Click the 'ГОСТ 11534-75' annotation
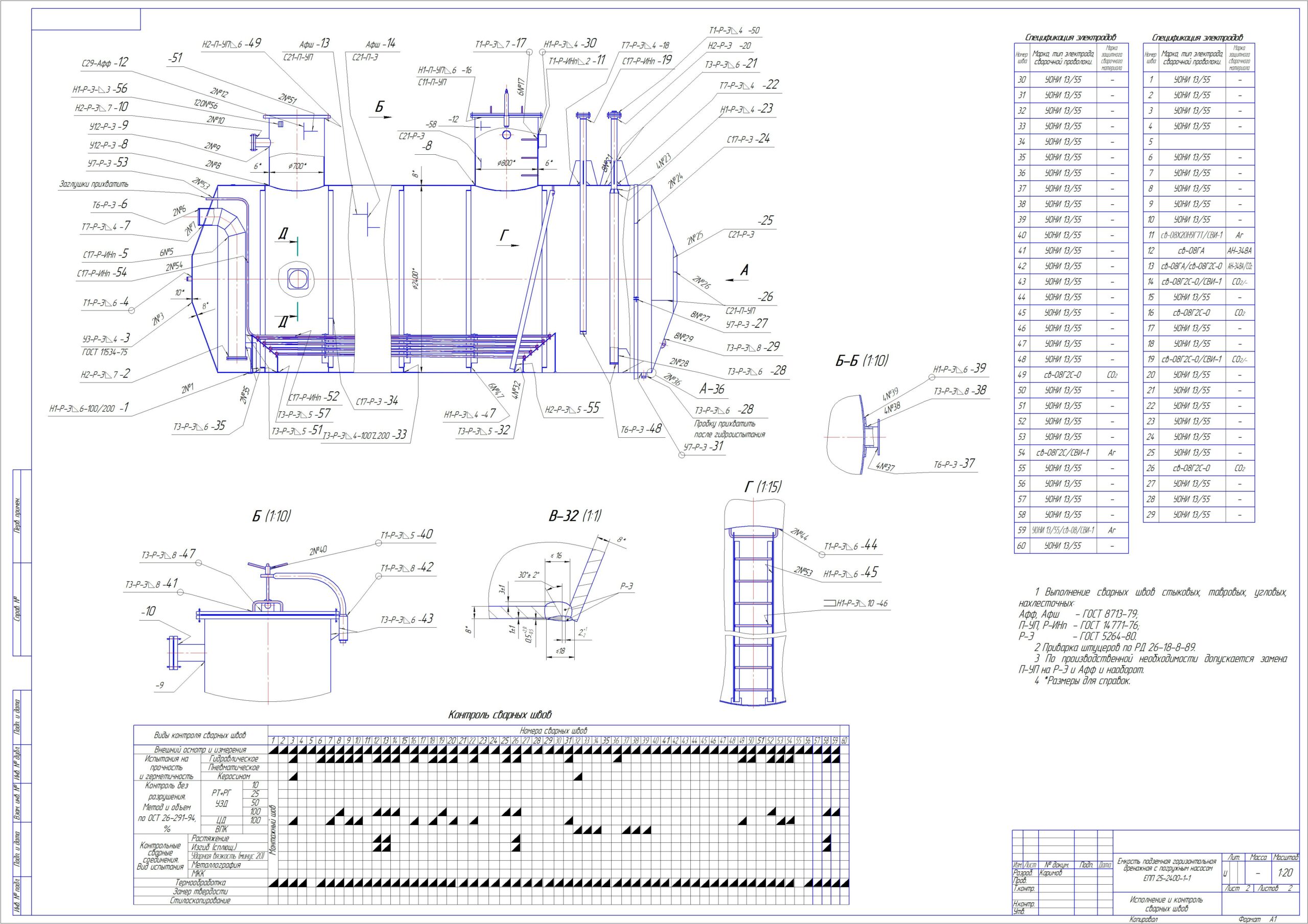The width and height of the screenshot is (1308, 924). [x=105, y=352]
